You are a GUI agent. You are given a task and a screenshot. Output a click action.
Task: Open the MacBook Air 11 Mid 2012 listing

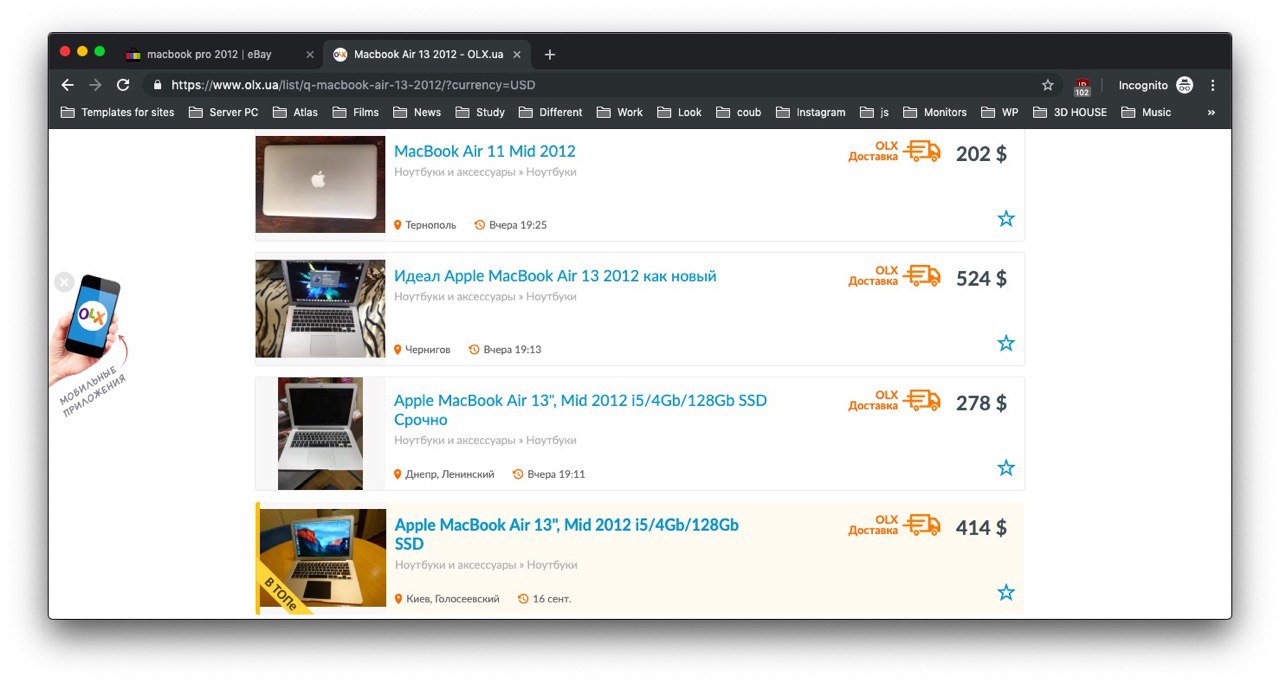tap(485, 151)
